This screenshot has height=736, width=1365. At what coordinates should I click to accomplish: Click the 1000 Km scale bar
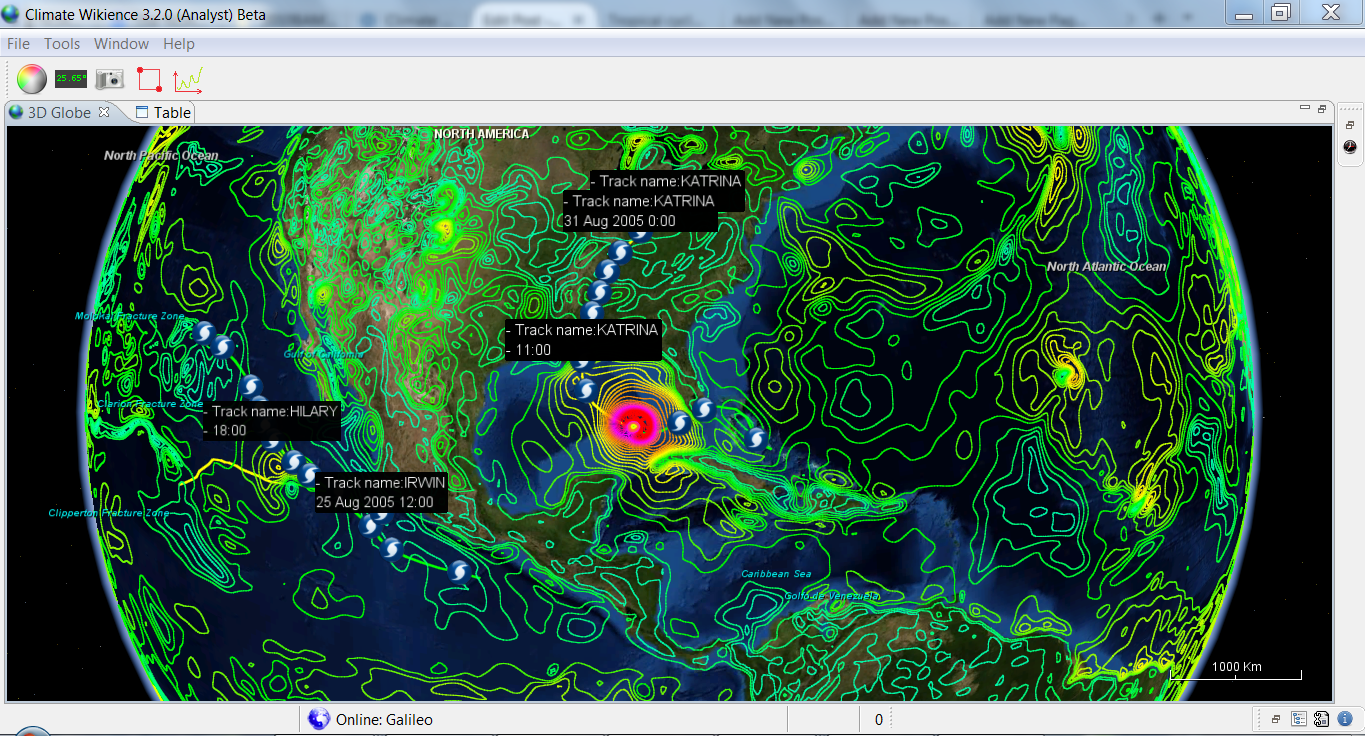[1236, 671]
